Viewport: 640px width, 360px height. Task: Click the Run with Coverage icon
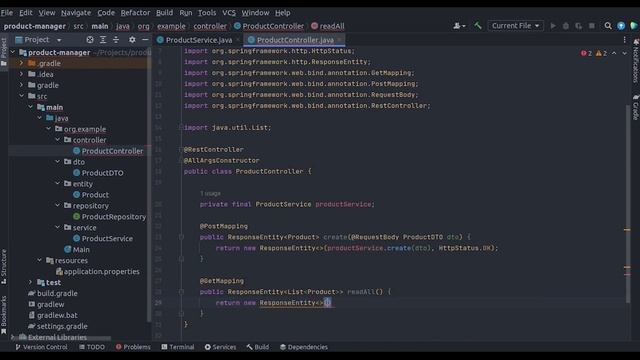click(x=579, y=26)
